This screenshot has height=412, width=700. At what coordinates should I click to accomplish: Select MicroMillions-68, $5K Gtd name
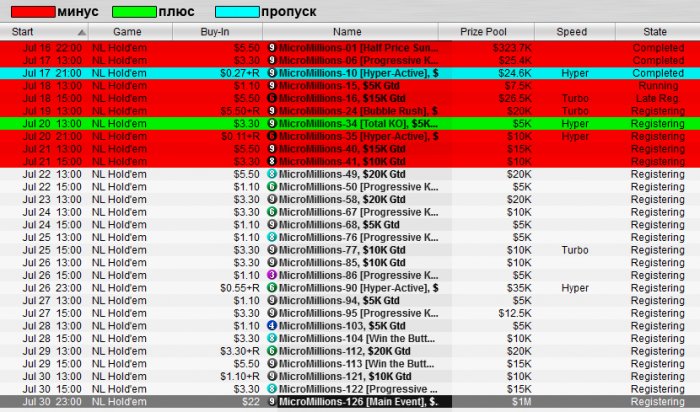tap(339, 225)
